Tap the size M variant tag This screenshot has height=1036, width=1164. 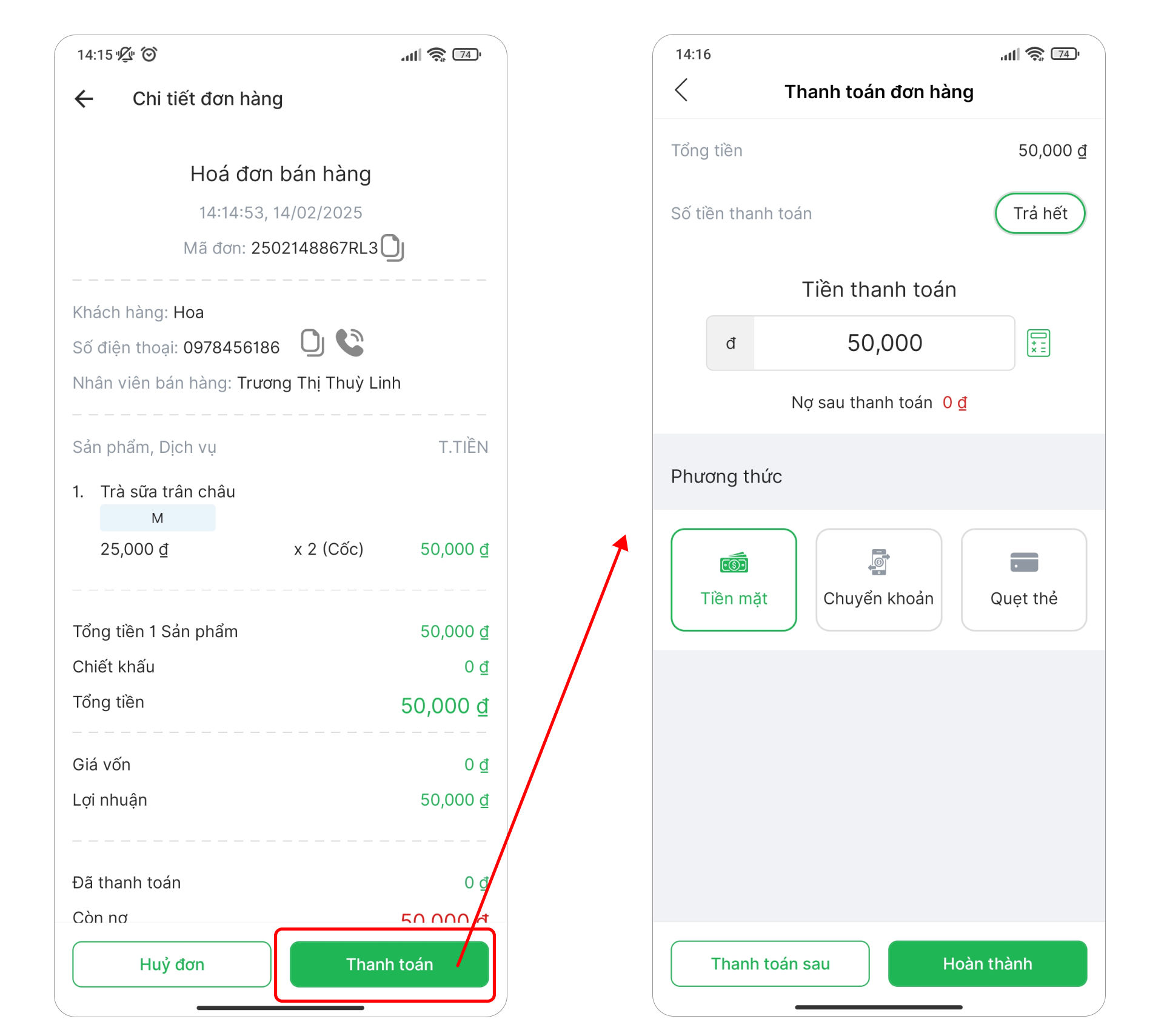pos(158,518)
